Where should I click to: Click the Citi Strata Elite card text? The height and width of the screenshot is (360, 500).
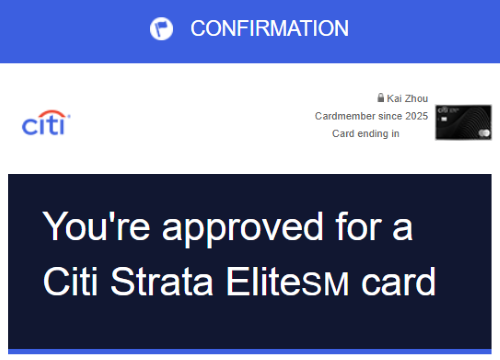pos(239,281)
